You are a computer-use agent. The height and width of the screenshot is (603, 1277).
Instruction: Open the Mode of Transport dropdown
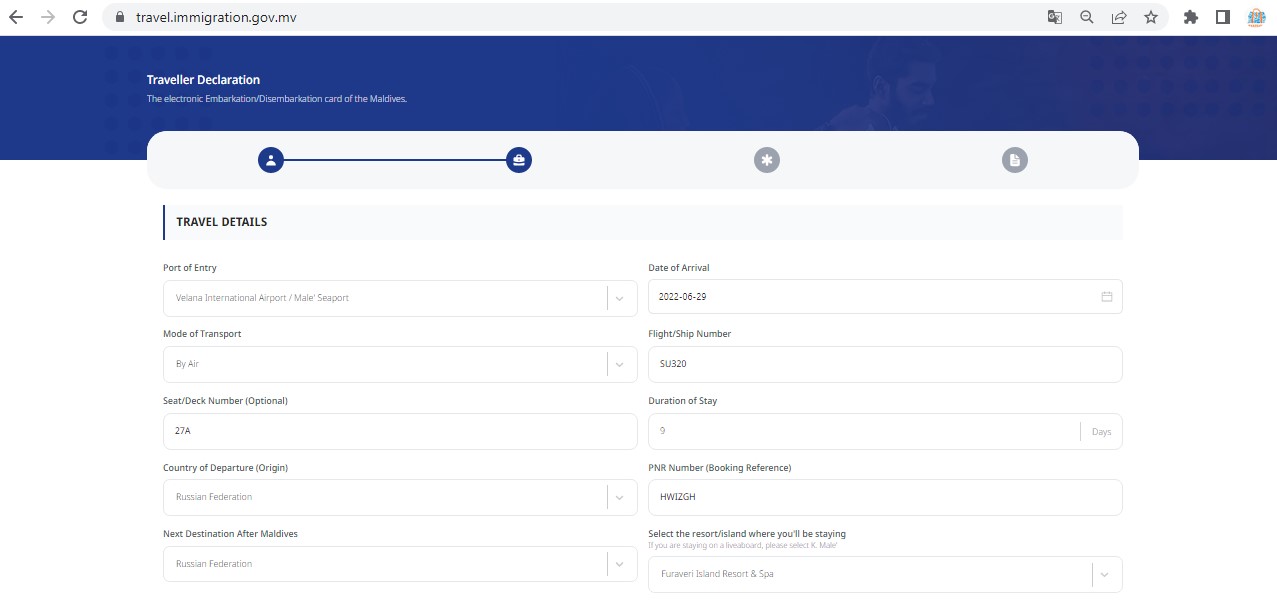tap(620, 364)
